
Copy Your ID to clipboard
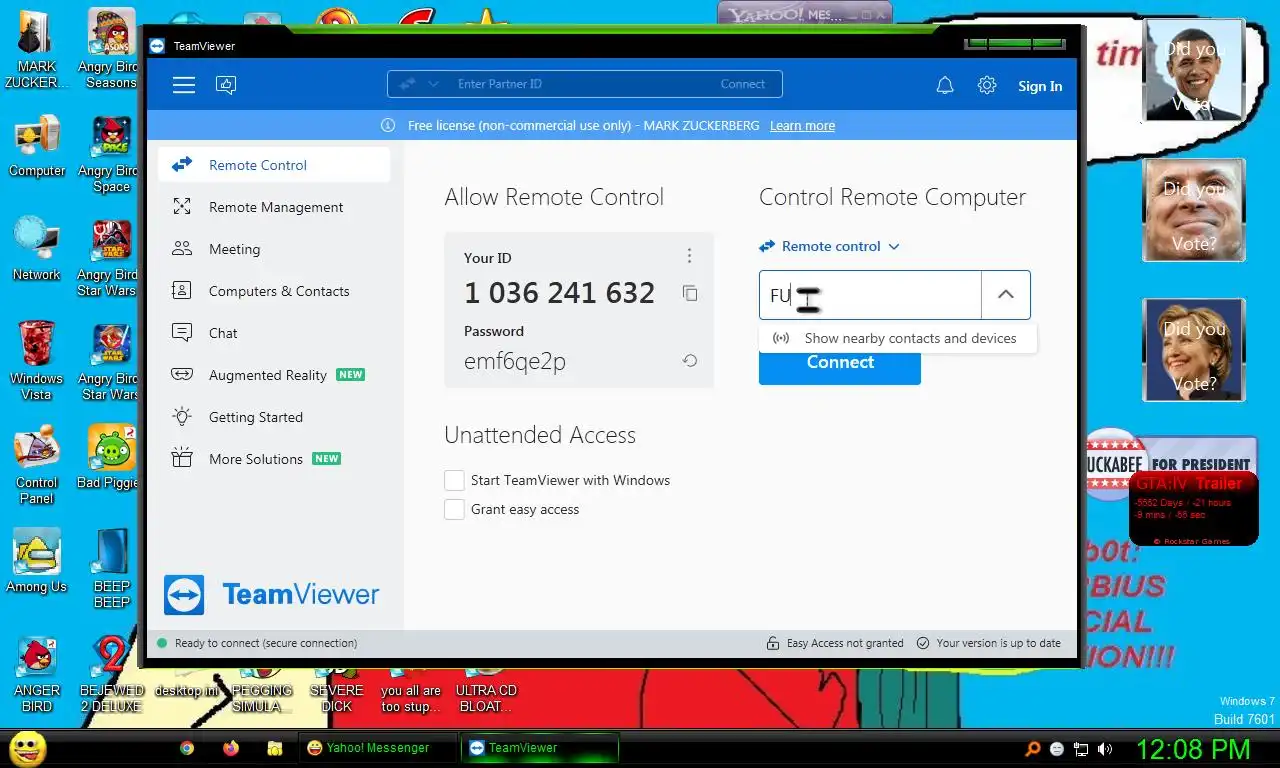[x=690, y=293]
